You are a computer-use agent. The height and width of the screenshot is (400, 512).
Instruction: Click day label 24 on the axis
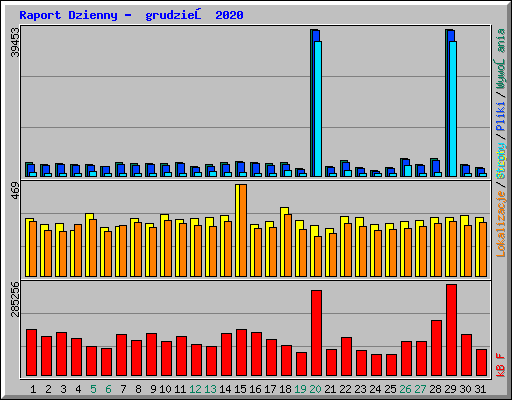point(375,389)
